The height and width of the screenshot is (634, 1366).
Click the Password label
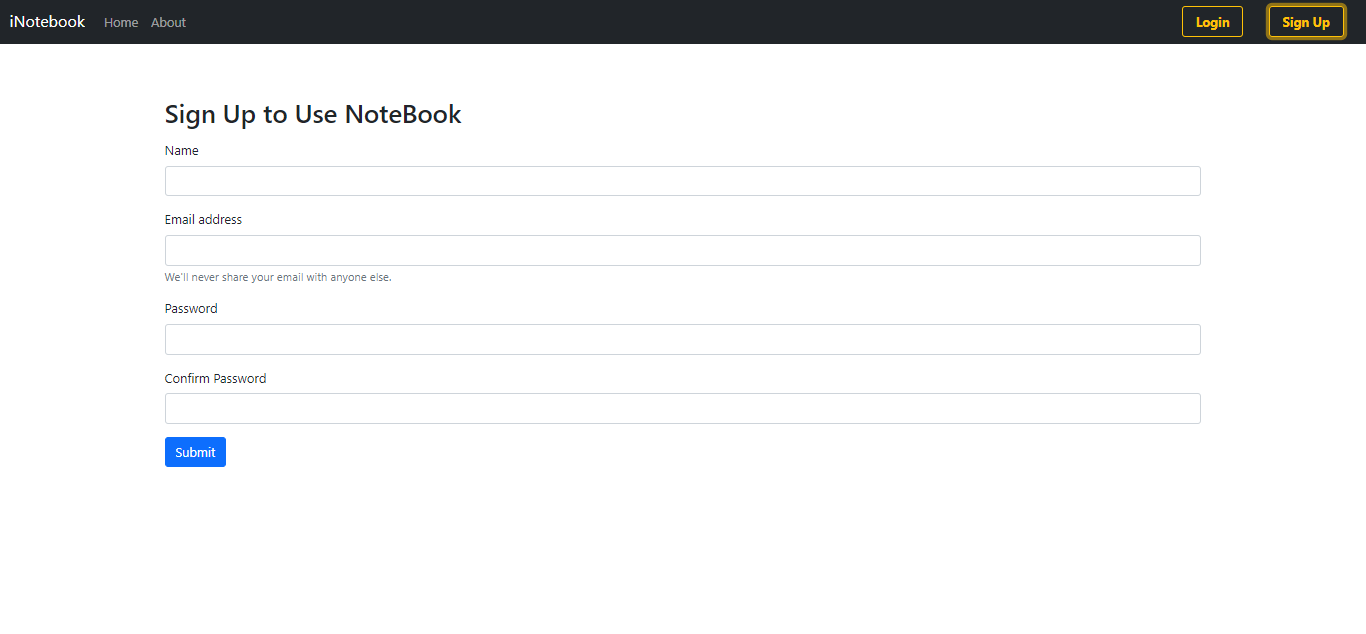tap(190, 308)
